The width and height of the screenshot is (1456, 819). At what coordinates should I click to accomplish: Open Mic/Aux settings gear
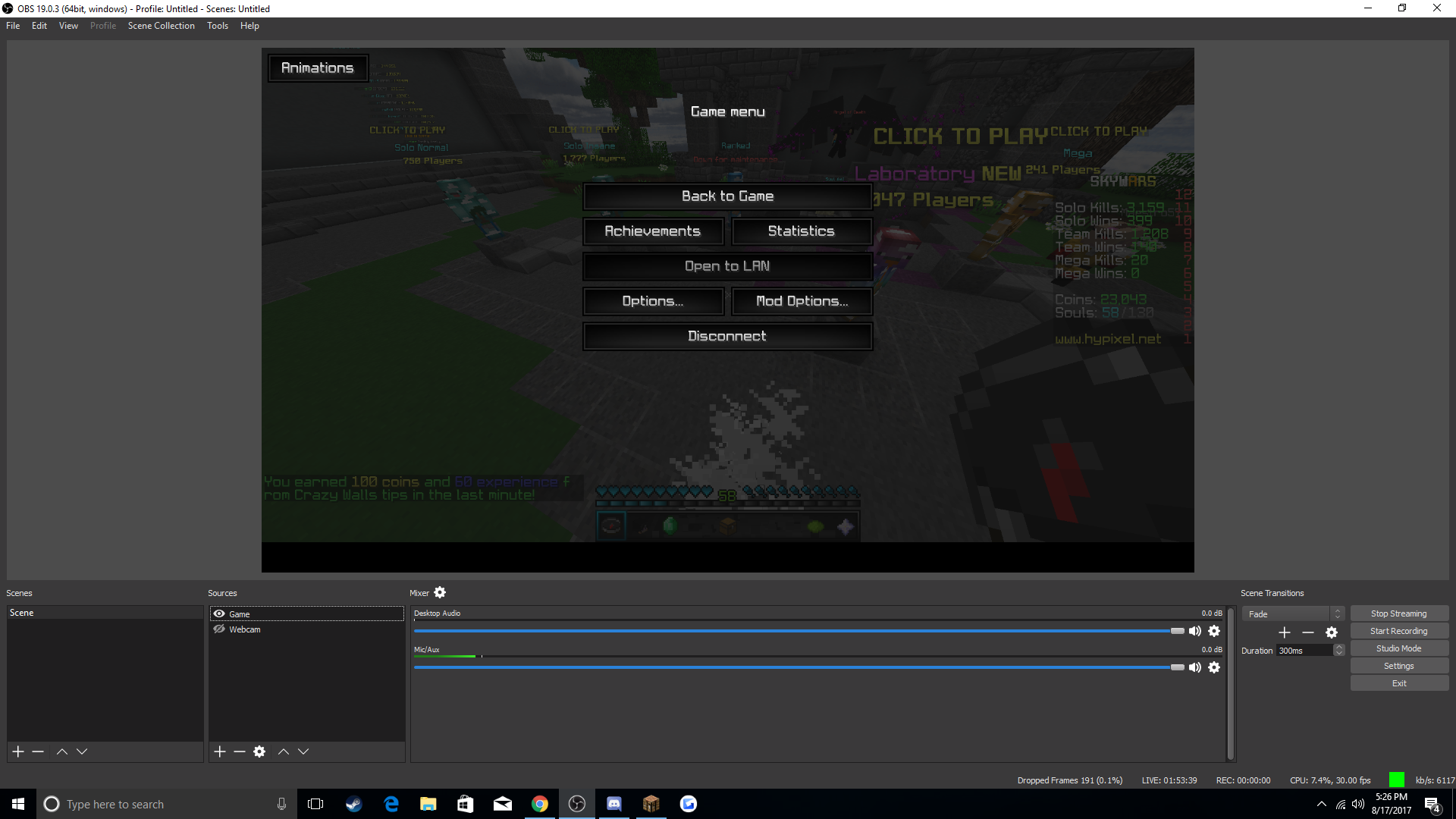click(x=1214, y=667)
